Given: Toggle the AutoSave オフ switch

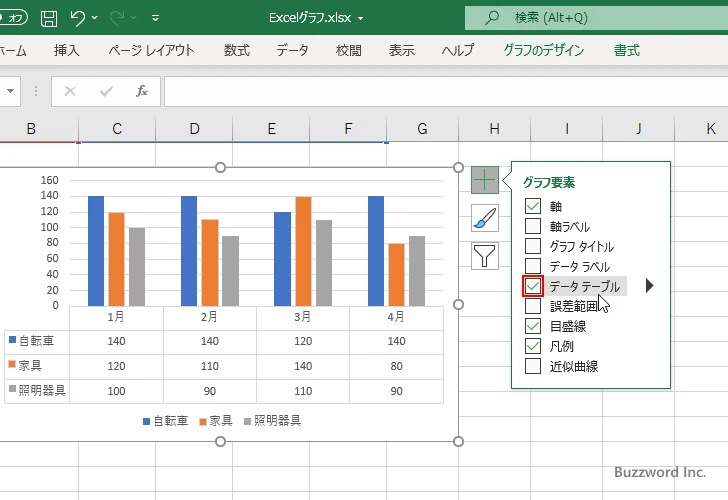Looking at the screenshot, I should pyautogui.click(x=13, y=18).
